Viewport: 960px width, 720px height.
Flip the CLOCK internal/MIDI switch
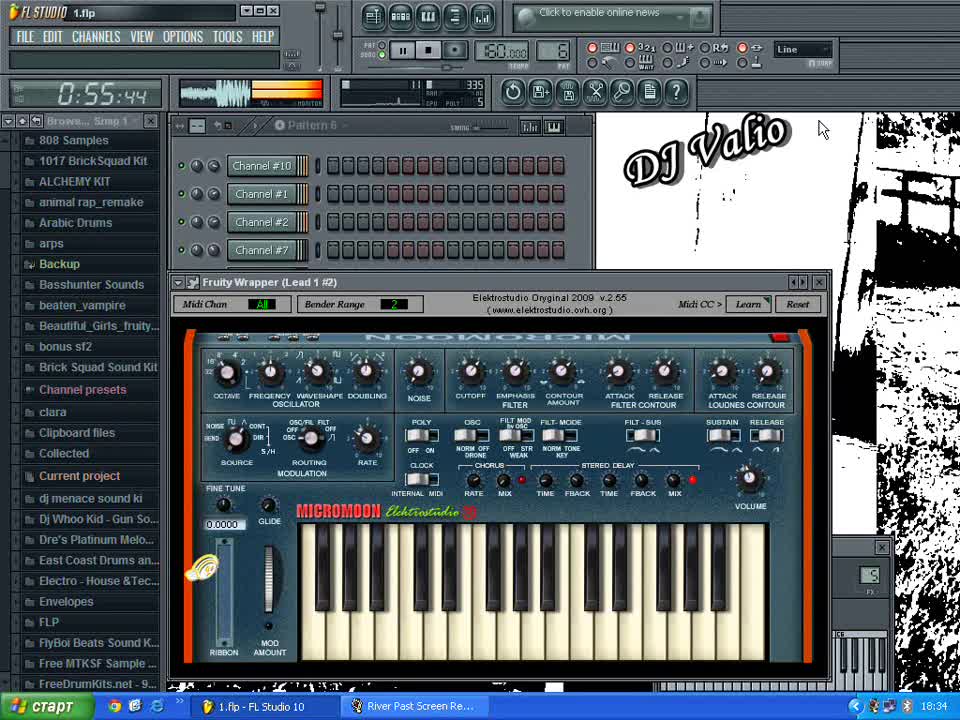point(421,479)
